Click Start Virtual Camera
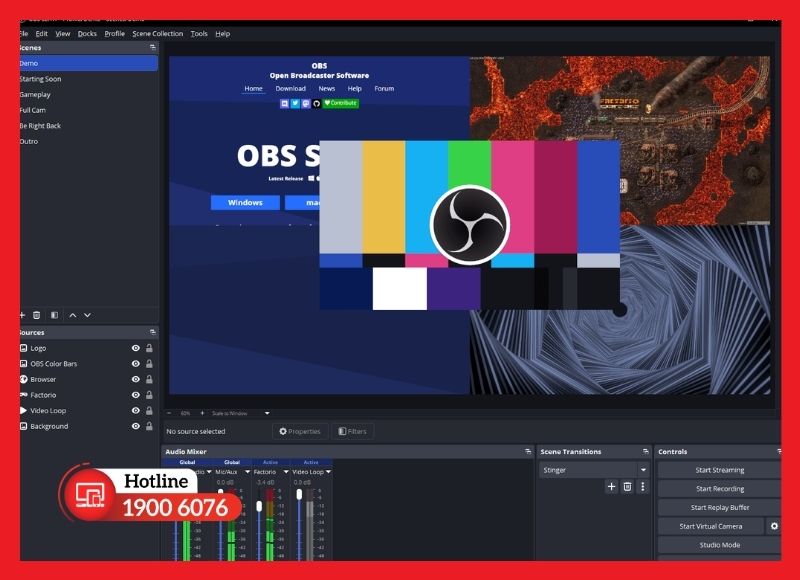This screenshot has width=800, height=580. [x=711, y=526]
